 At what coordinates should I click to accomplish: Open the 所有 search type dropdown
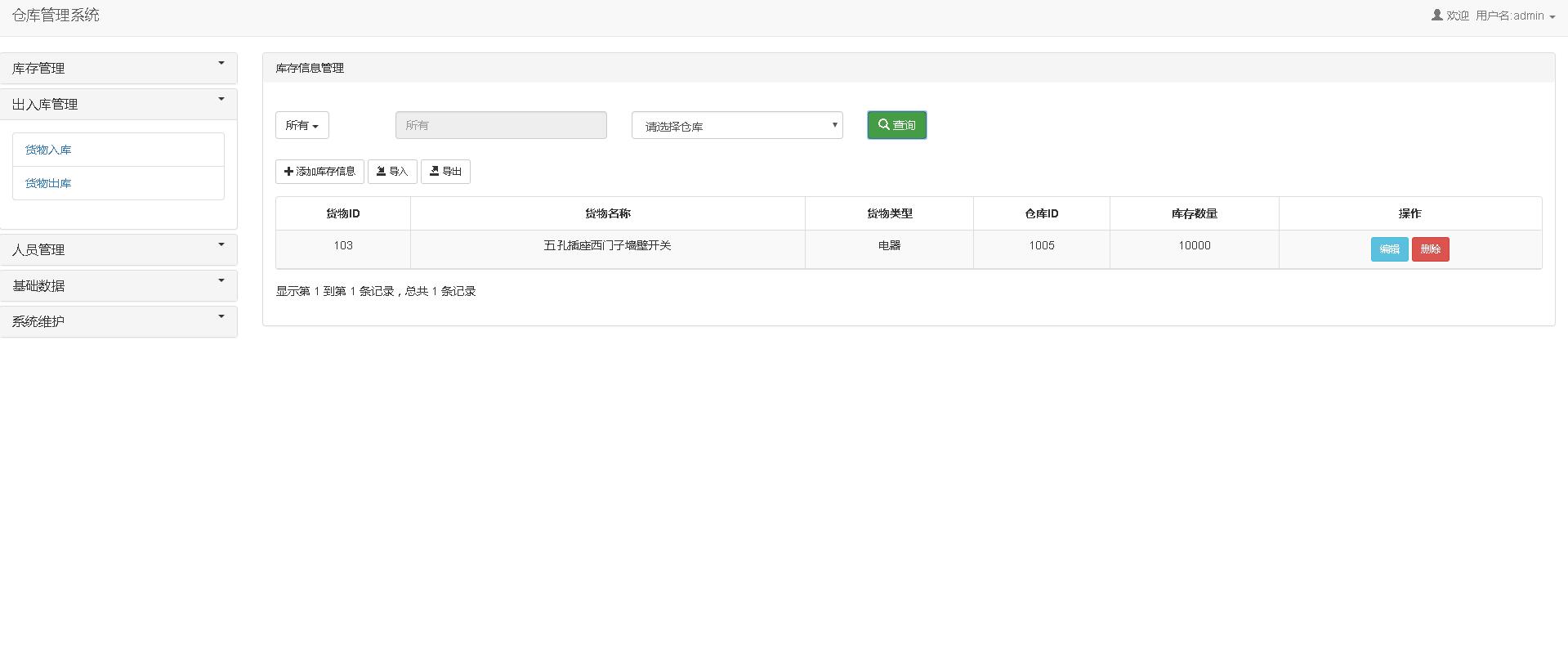click(x=302, y=126)
